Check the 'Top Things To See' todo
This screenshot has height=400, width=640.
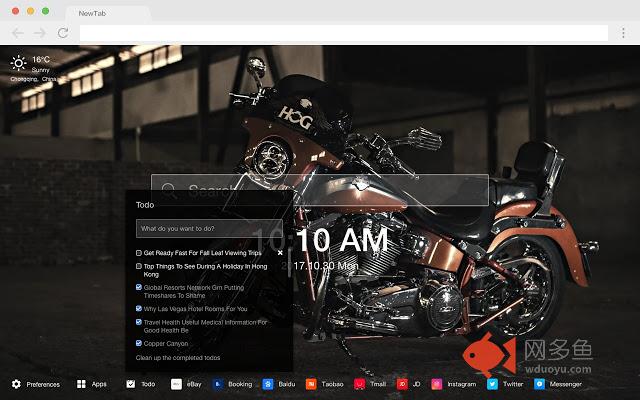pos(139,267)
